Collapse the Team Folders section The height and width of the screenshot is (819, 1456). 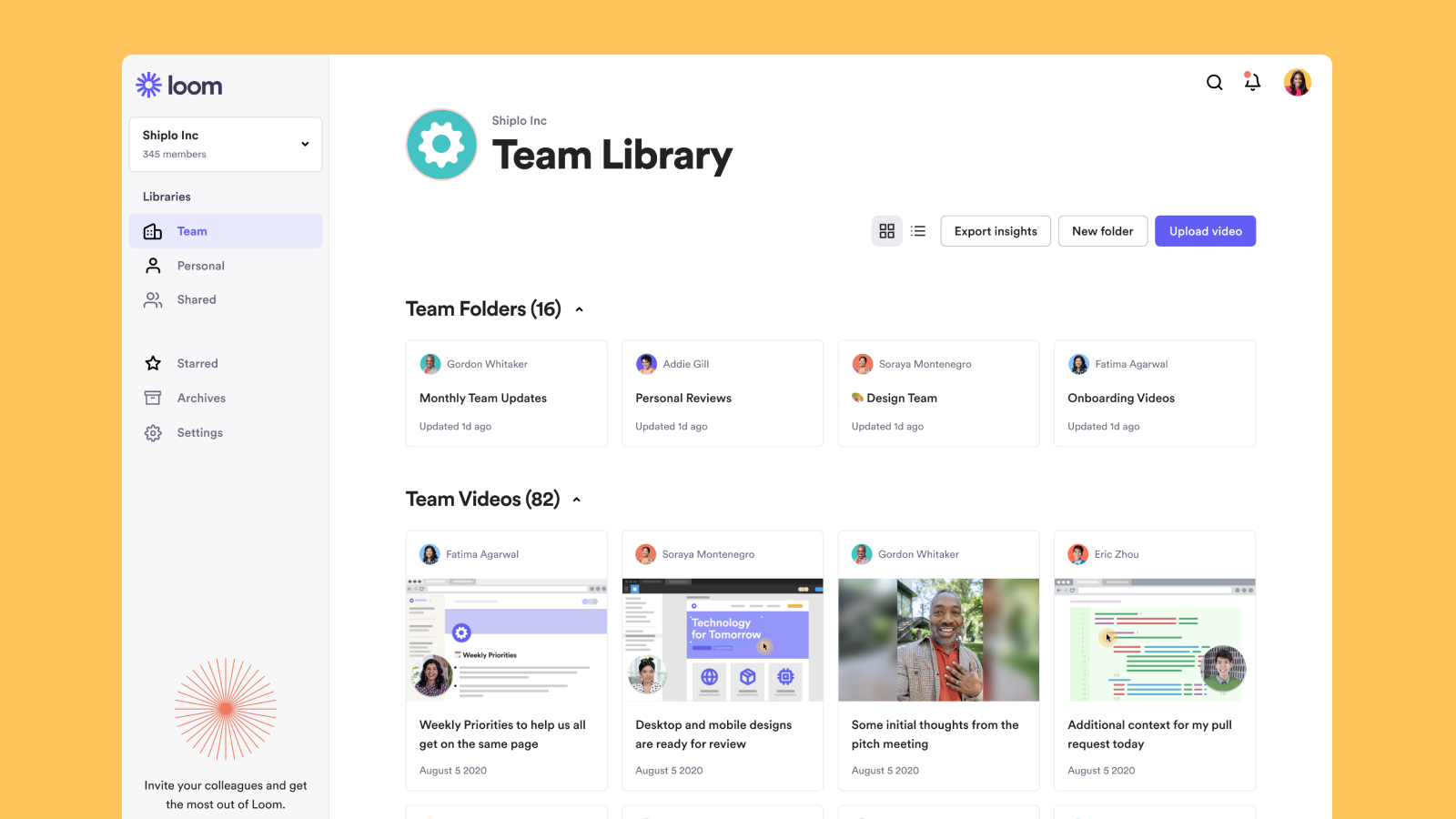point(580,309)
